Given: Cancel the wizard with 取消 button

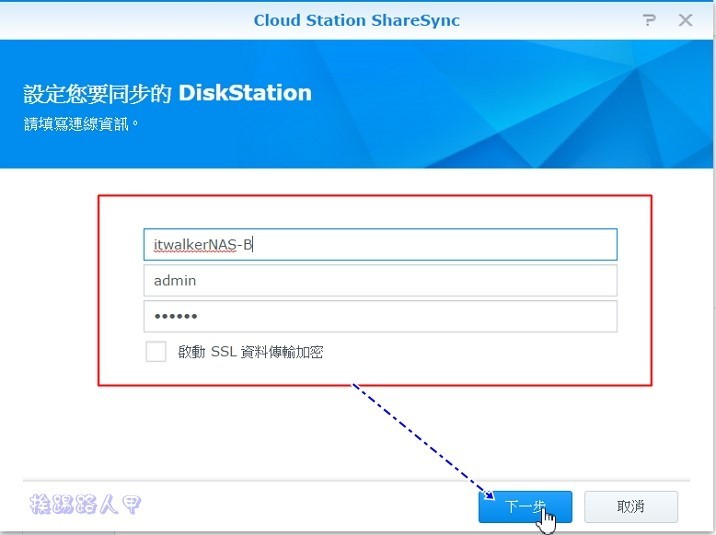Looking at the screenshot, I should [631, 507].
